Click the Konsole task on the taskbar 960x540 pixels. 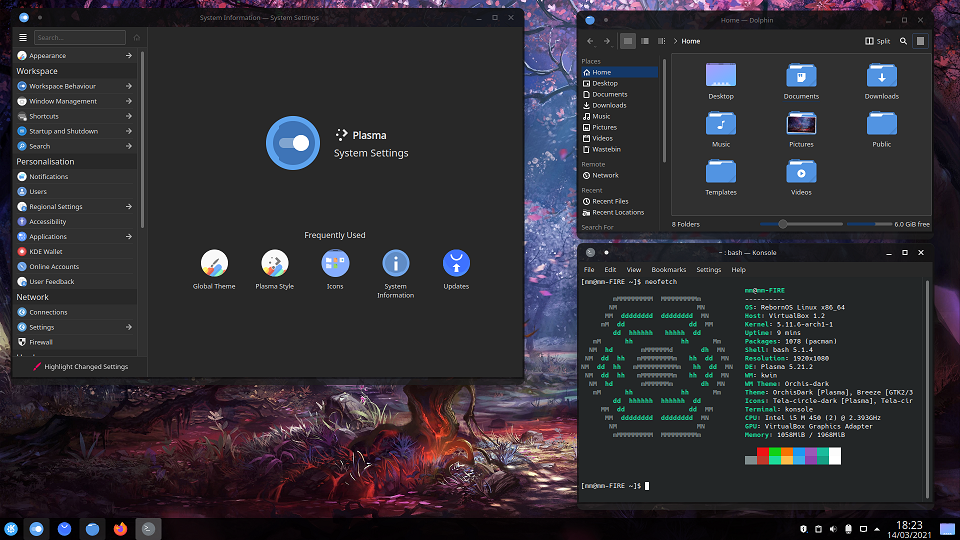click(148, 528)
